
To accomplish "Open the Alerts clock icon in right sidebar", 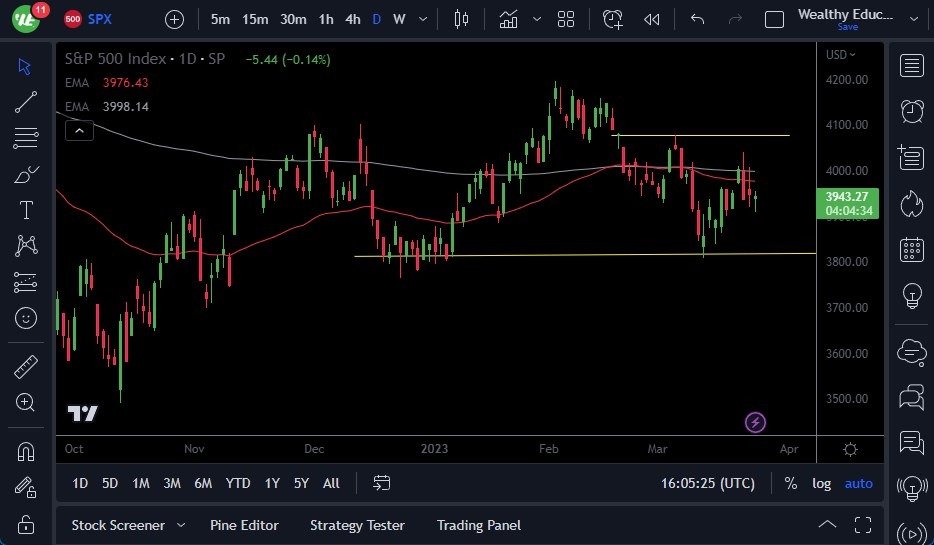I will pyautogui.click(x=911, y=112).
